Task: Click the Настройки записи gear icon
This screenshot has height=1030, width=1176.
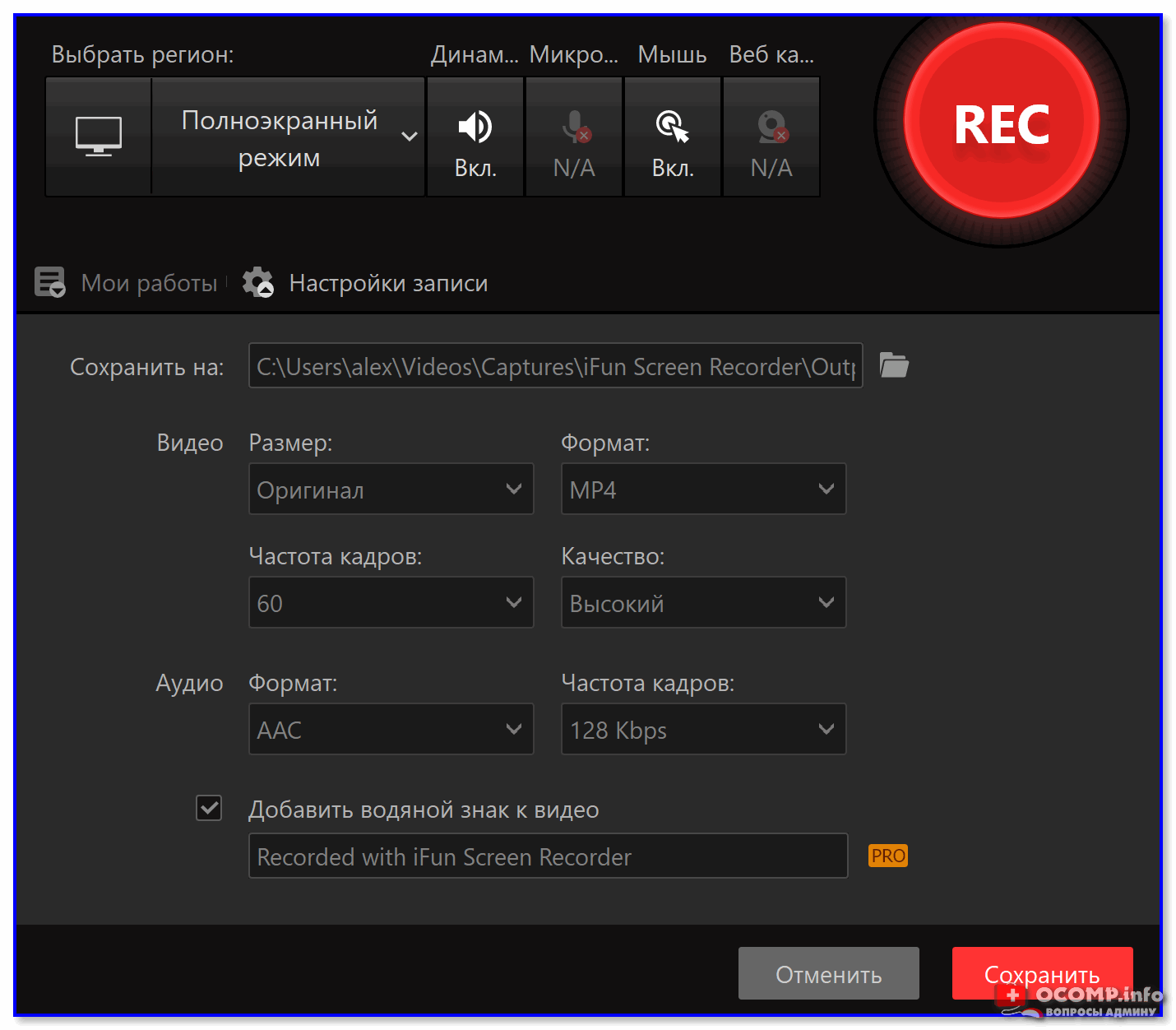Action: point(258,282)
